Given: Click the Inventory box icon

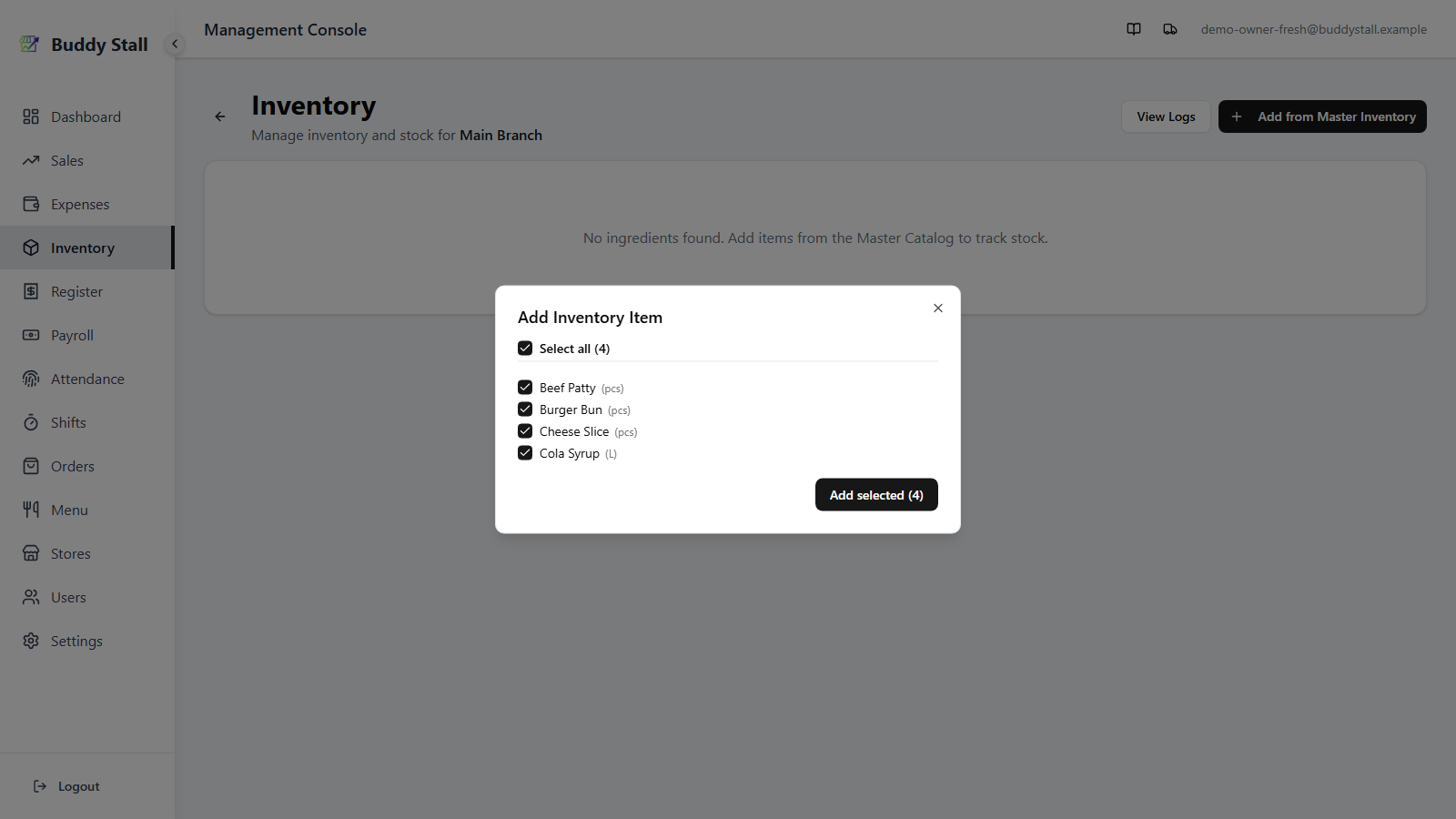Looking at the screenshot, I should click(x=31, y=248).
